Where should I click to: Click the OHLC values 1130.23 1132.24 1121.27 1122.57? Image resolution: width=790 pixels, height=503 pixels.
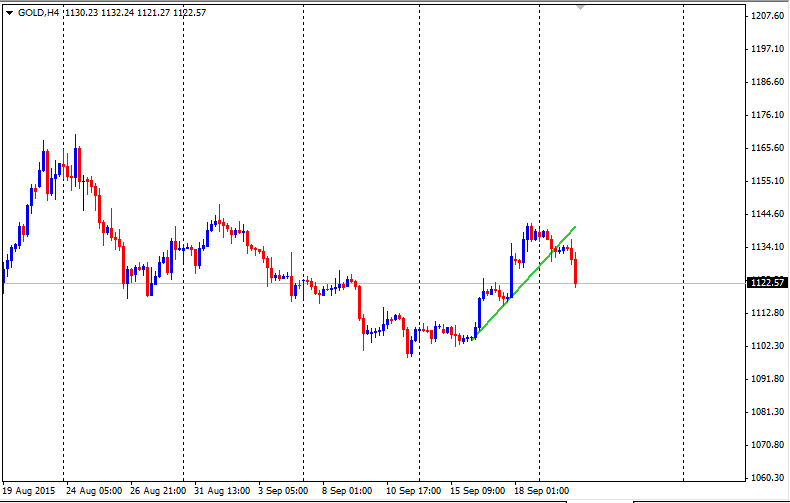136,13
